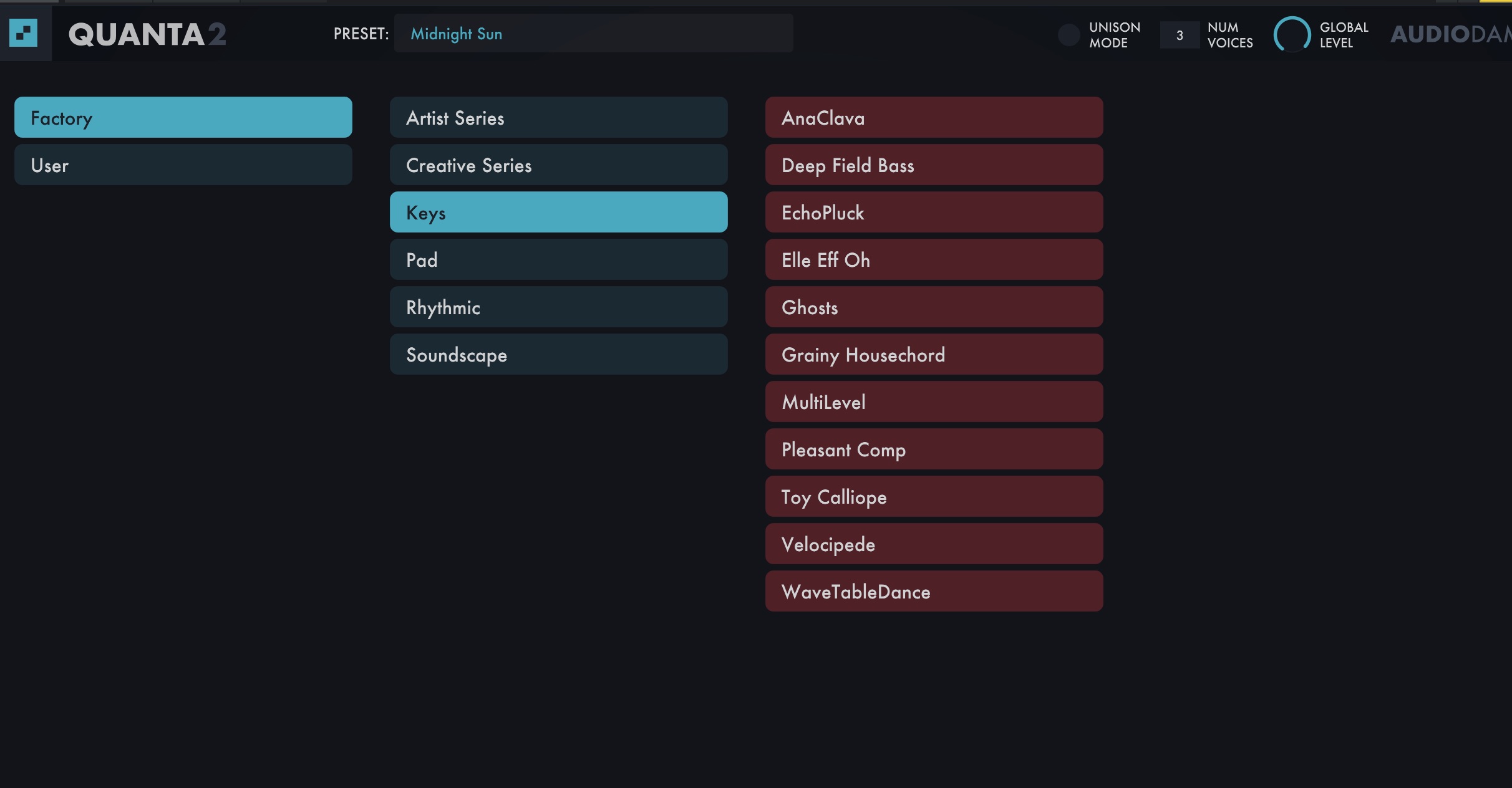Open the Midnight Sun preset name field
This screenshot has width=1512, height=788.
pos(593,34)
